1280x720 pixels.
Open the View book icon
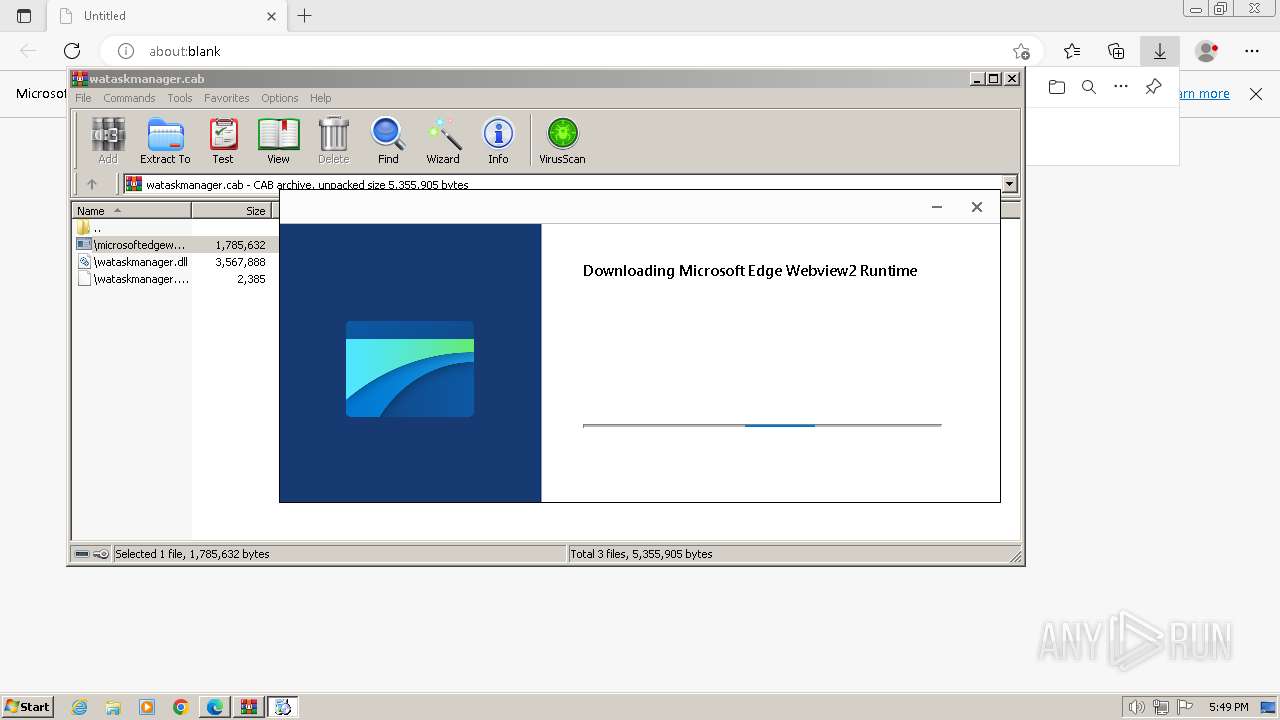pos(278,140)
